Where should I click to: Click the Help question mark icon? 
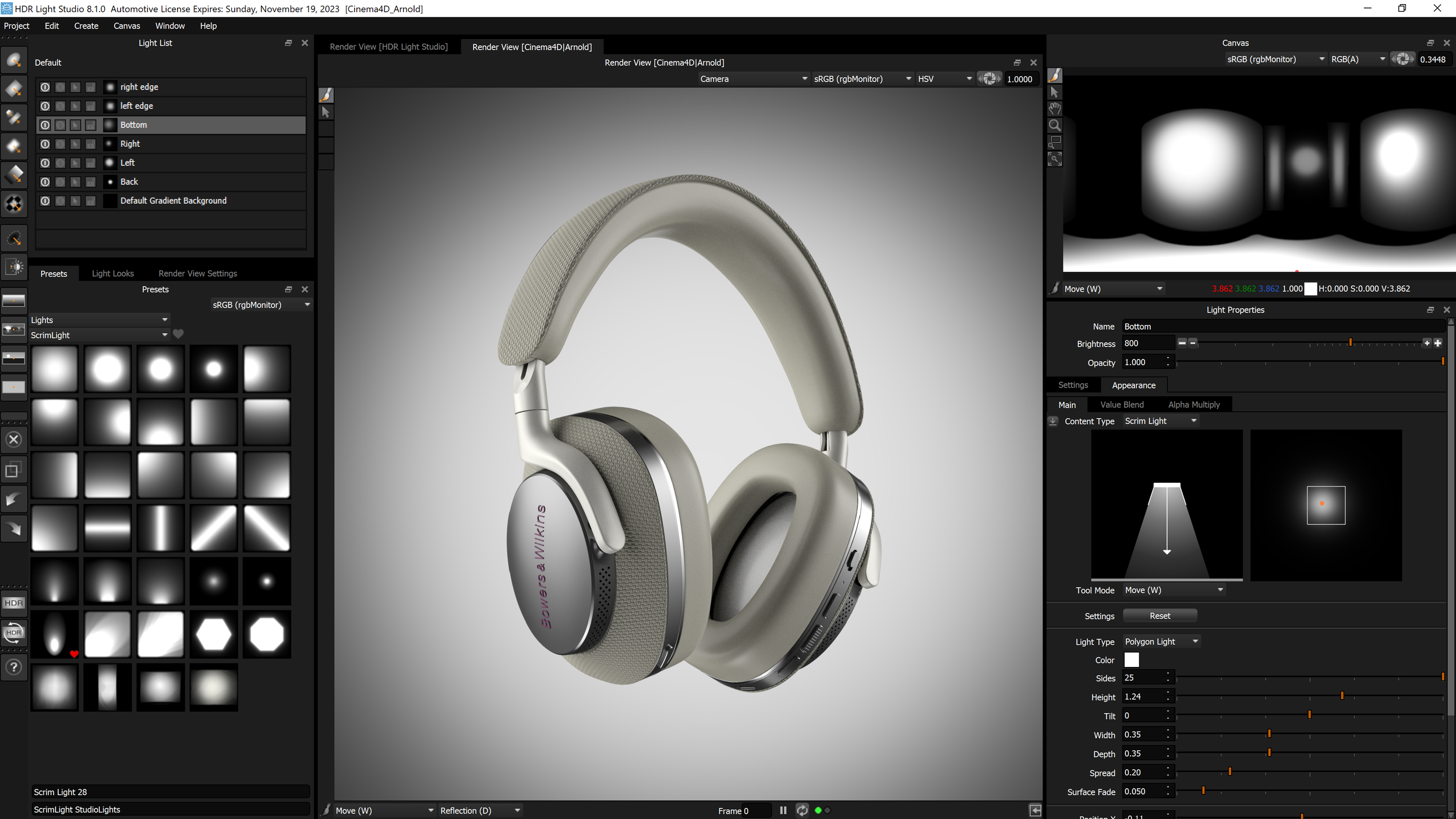(14, 667)
